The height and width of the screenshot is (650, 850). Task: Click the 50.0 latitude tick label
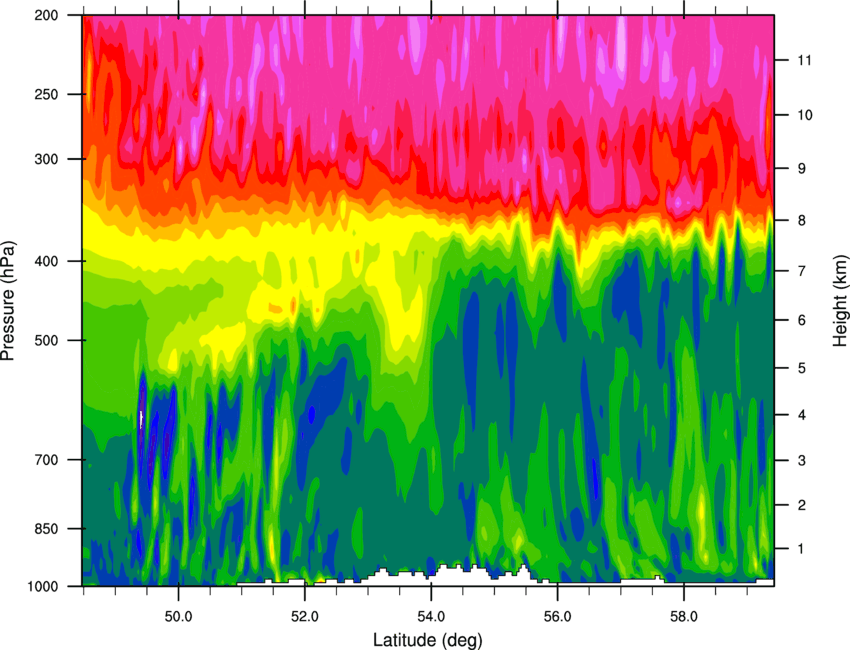pyautogui.click(x=178, y=617)
